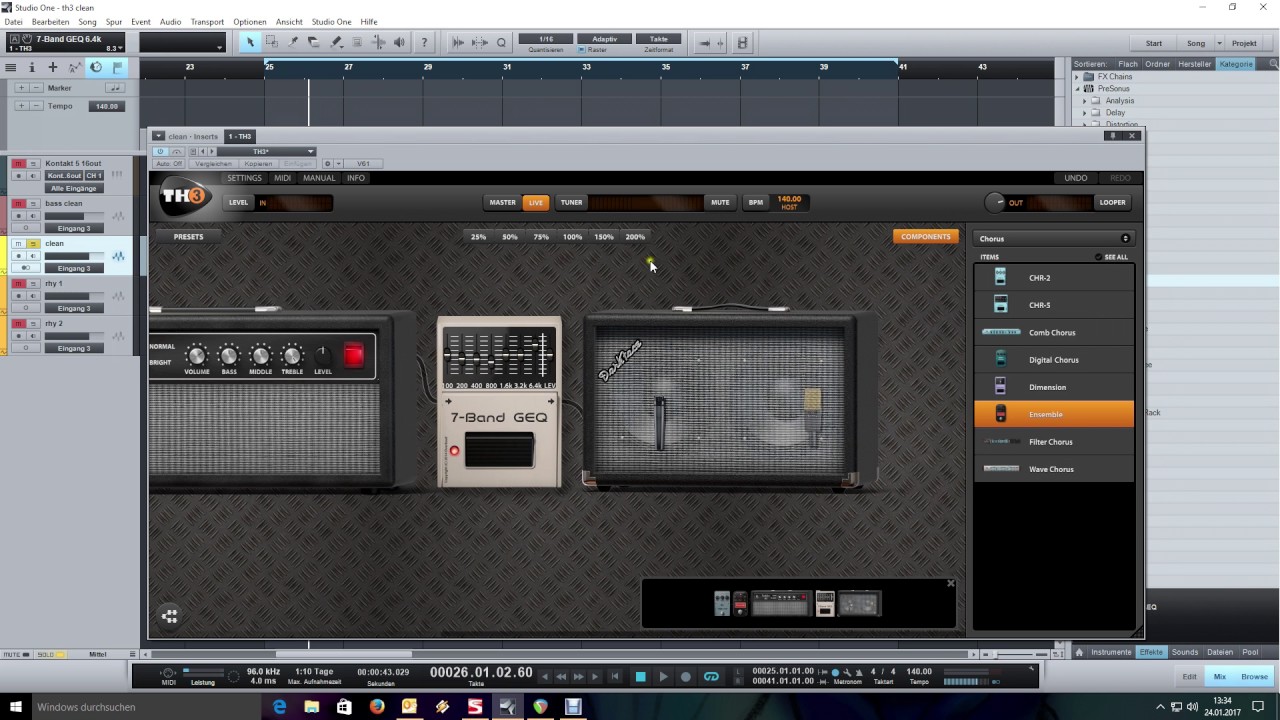Solo the clean track

[33, 244]
